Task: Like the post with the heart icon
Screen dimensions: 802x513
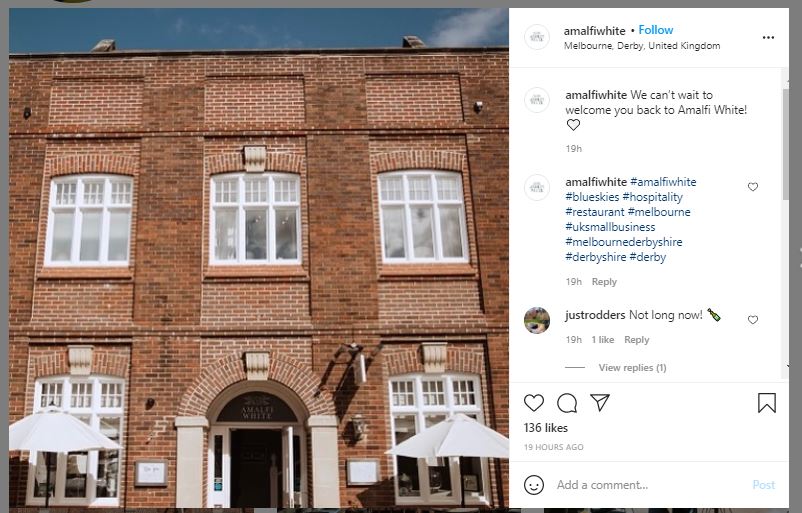Action: coord(533,403)
